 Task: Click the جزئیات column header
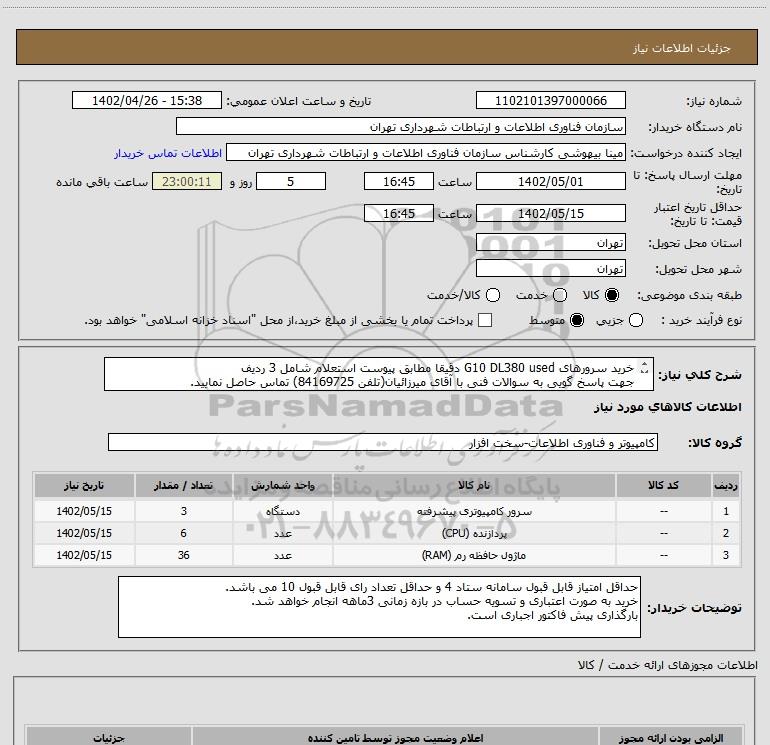tap(109, 738)
